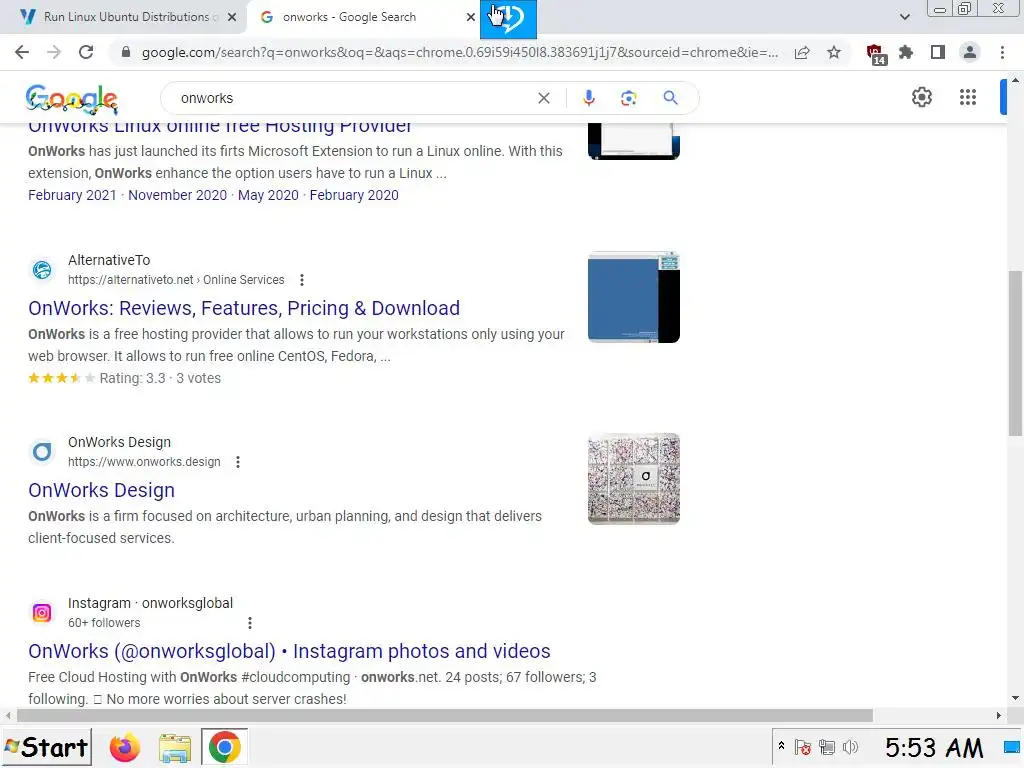This screenshot has height=768, width=1024.
Task: Open the May 2020 sitelink
Action: point(268,195)
